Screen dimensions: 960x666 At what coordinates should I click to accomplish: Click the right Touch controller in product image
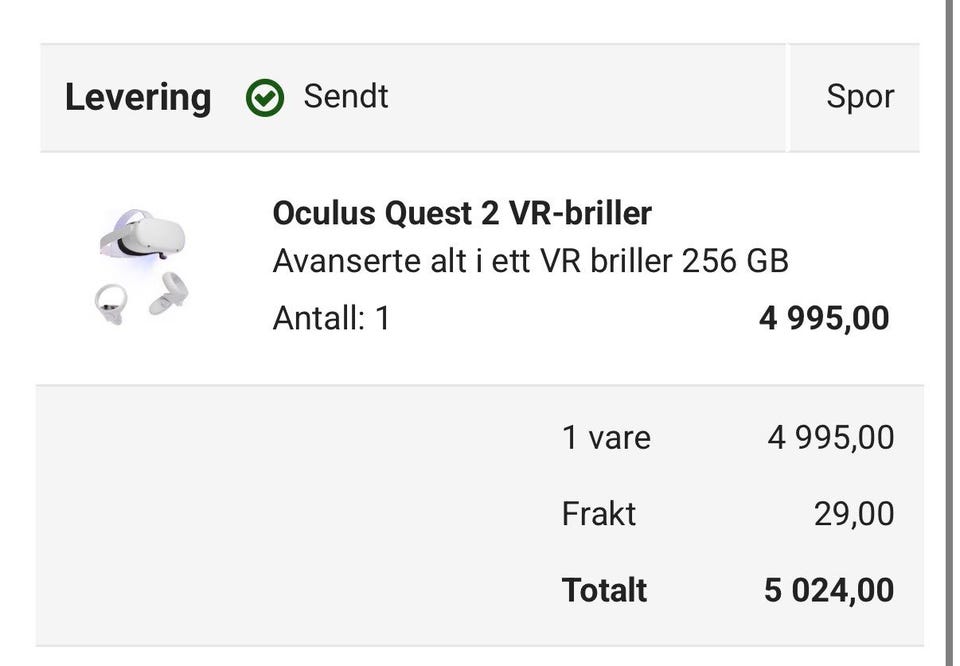click(169, 294)
